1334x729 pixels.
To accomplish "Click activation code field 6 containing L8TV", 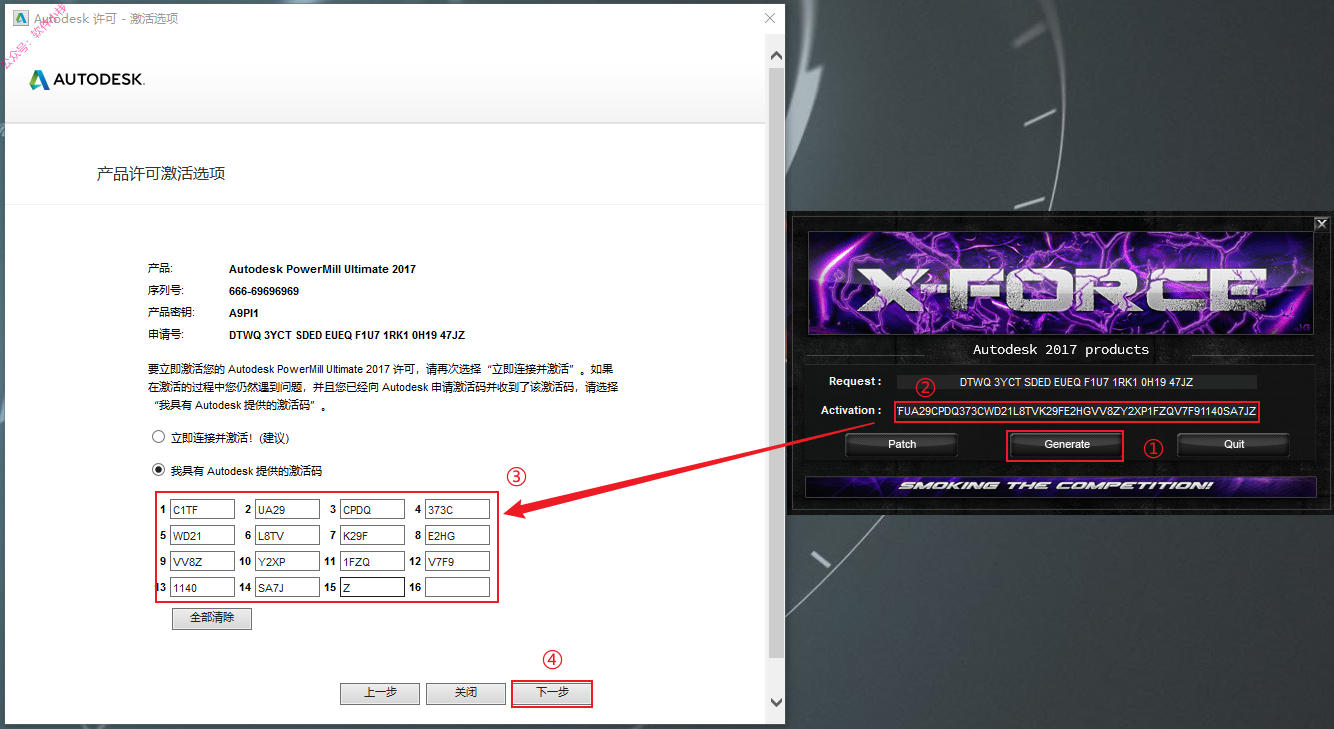I will tap(287, 535).
